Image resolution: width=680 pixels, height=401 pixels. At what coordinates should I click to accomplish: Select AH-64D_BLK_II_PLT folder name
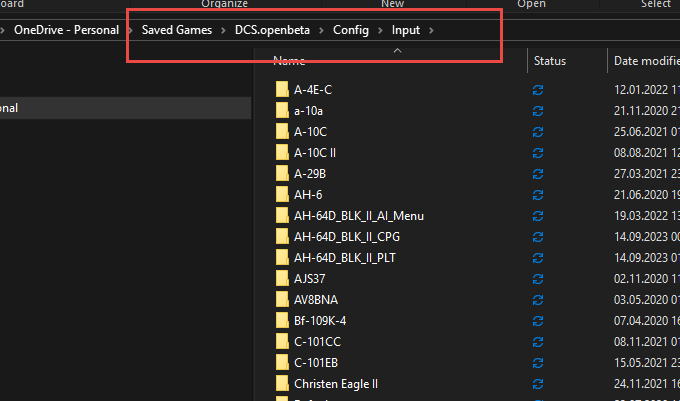coord(345,258)
